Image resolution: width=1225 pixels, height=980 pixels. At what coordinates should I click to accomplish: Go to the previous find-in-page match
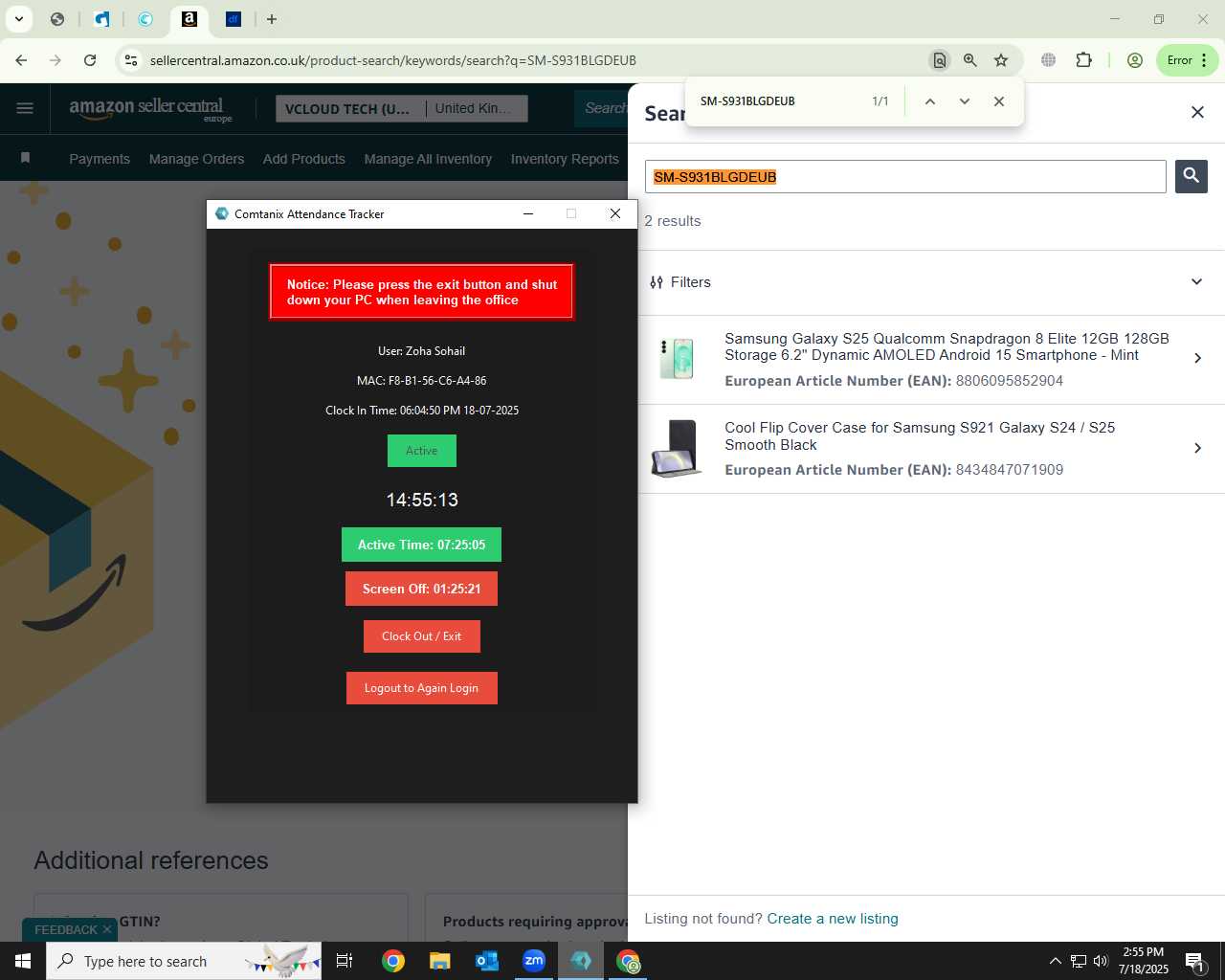click(x=929, y=101)
